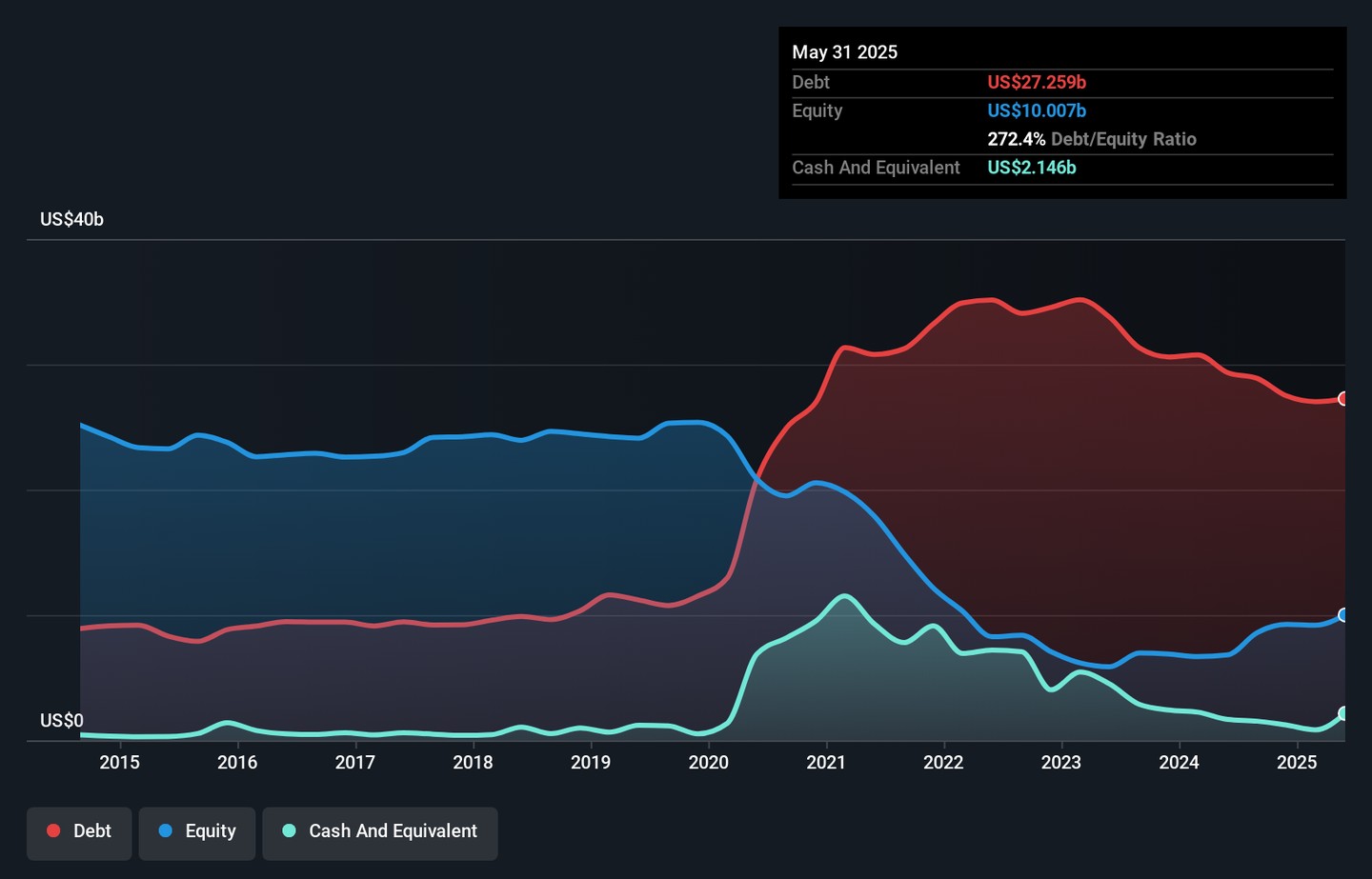Screen dimensions: 1372x879
Task: Click the blue Equity endpoint marker
Action: [1342, 615]
